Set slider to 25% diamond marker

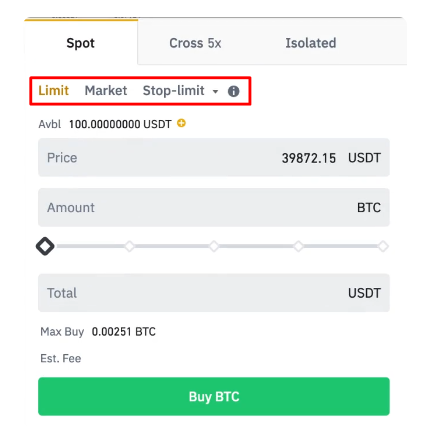pos(129,246)
